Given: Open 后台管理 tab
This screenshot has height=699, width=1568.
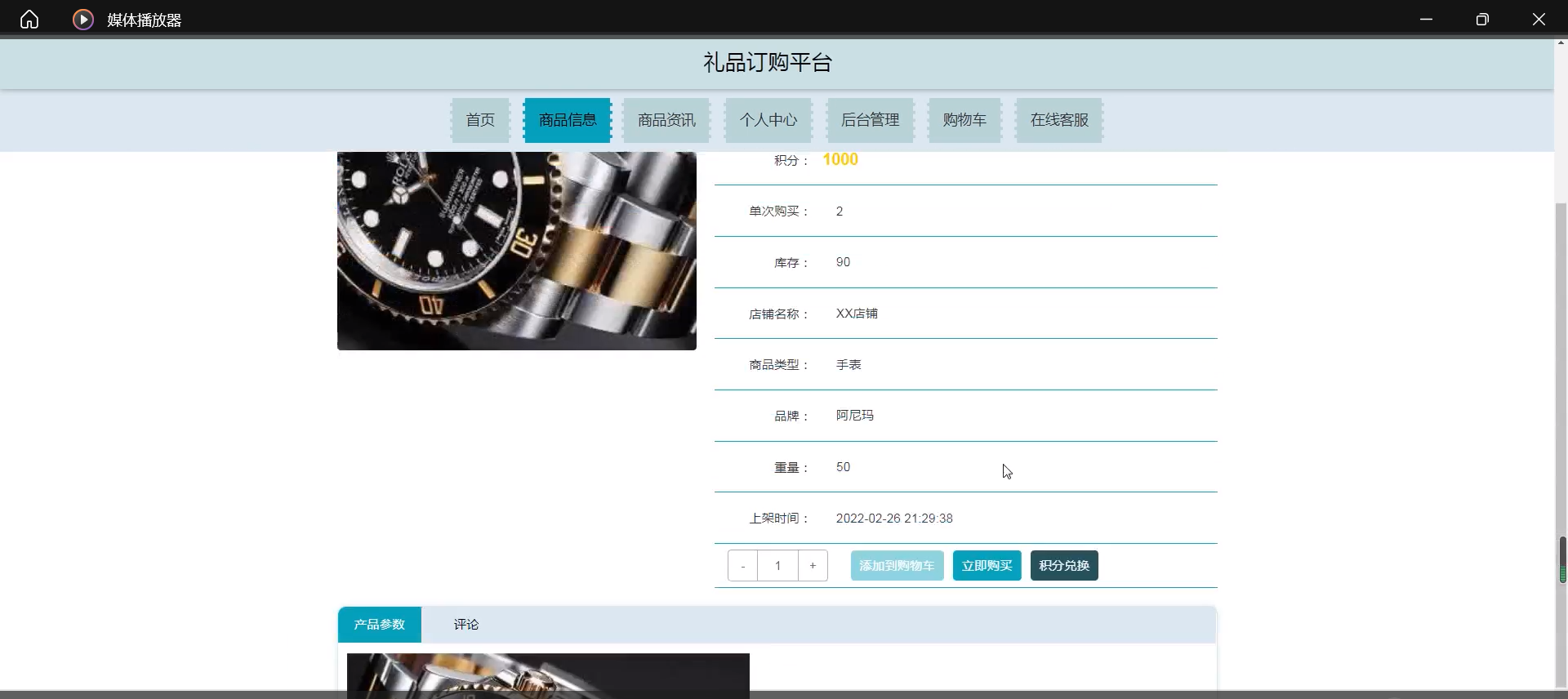Looking at the screenshot, I should pyautogui.click(x=871, y=120).
